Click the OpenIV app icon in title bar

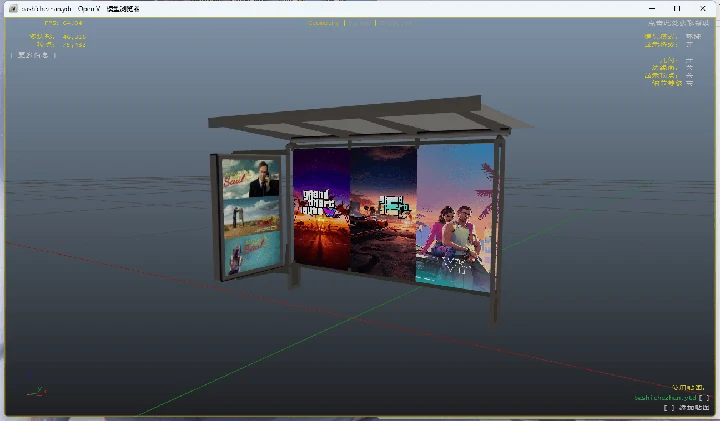tap(13, 8)
